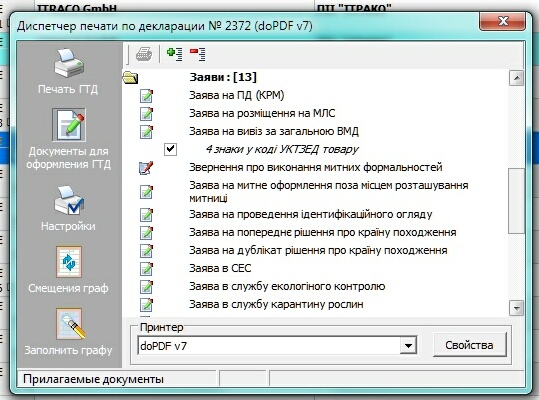Select Документы для оформления ГТД icon
The height and width of the screenshot is (400, 539).
tap(69, 124)
